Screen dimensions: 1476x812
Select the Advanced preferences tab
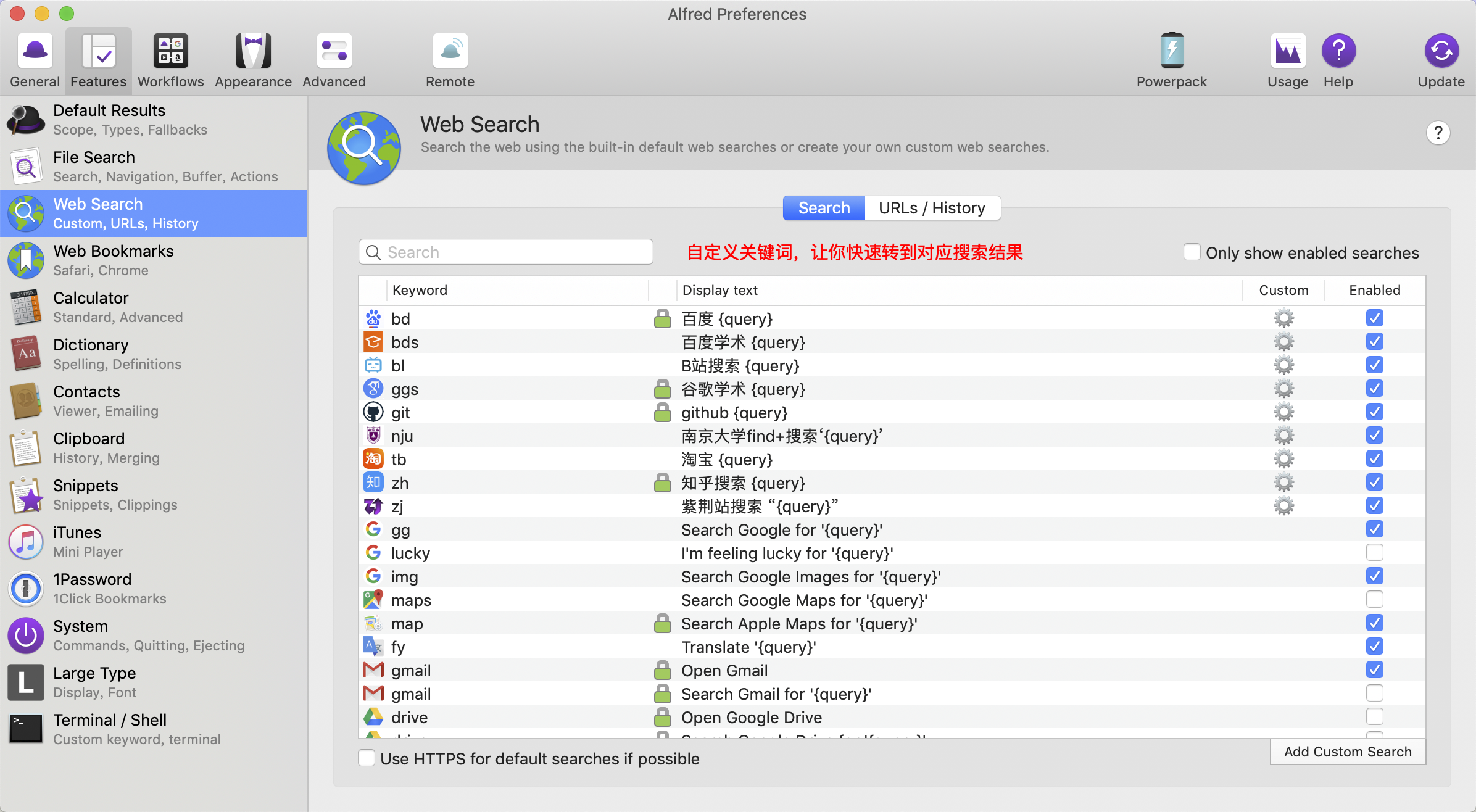tap(334, 60)
